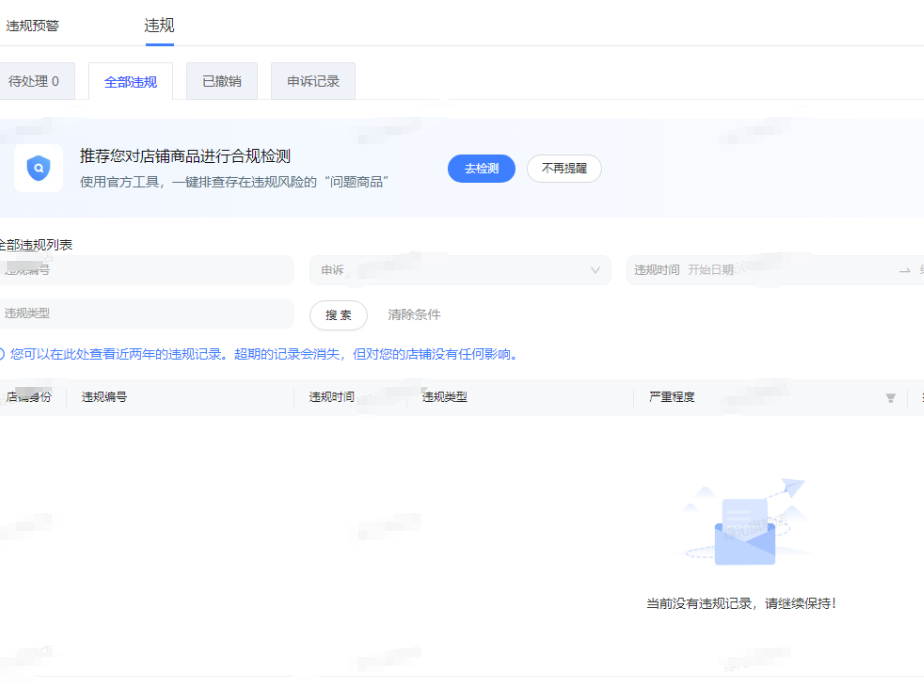The height and width of the screenshot is (700, 924).
Task: Click the 违规时间 column header
Action: click(331, 398)
